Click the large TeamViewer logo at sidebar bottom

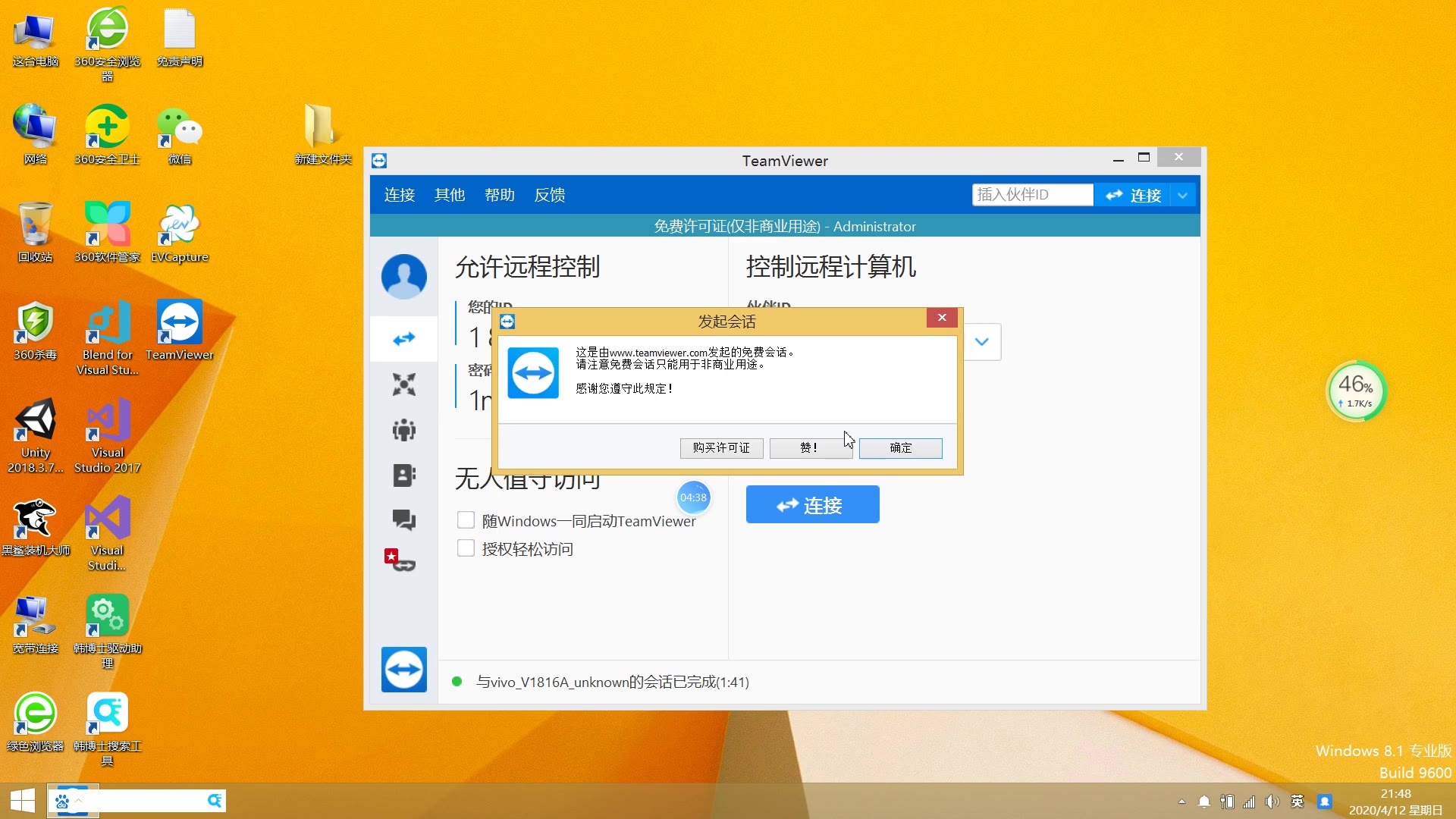403,670
